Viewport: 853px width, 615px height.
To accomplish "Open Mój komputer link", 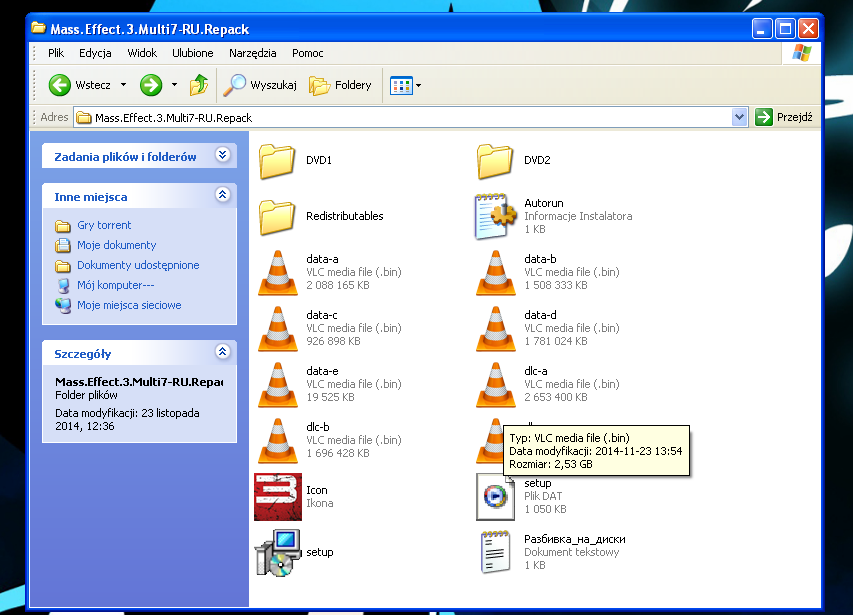I will (x=115, y=285).
